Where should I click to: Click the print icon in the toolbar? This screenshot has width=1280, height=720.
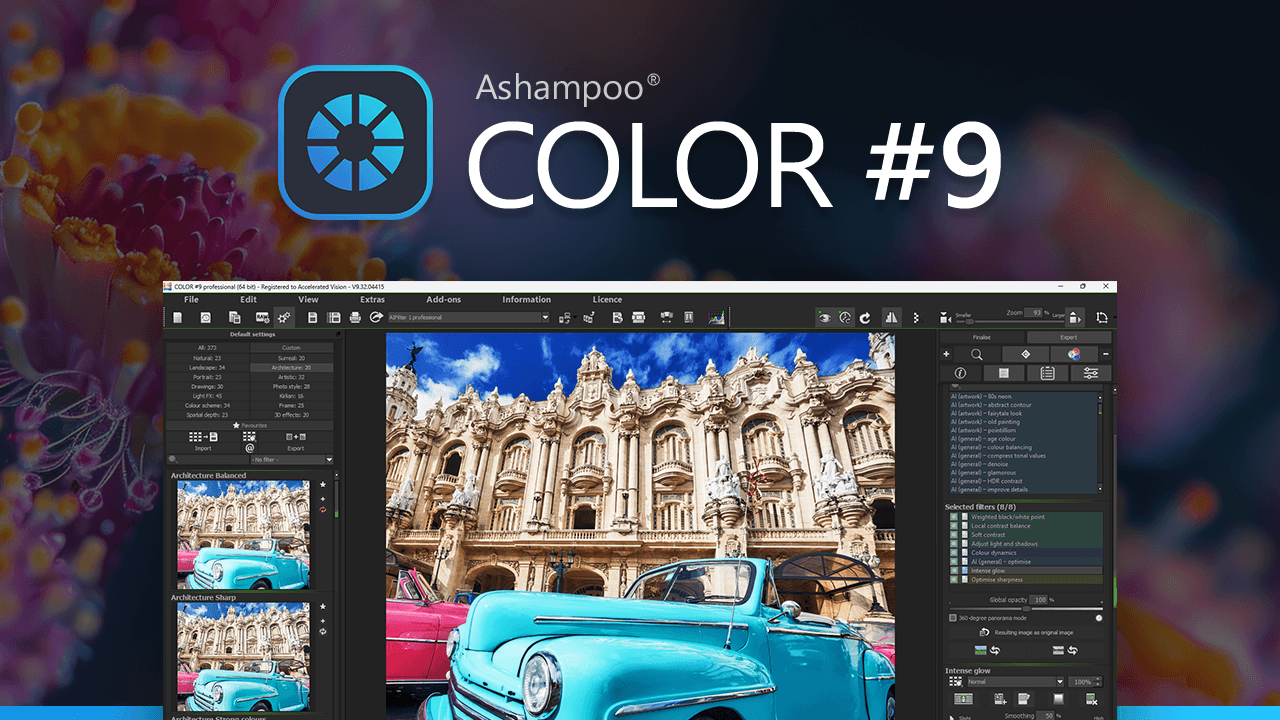click(x=355, y=317)
